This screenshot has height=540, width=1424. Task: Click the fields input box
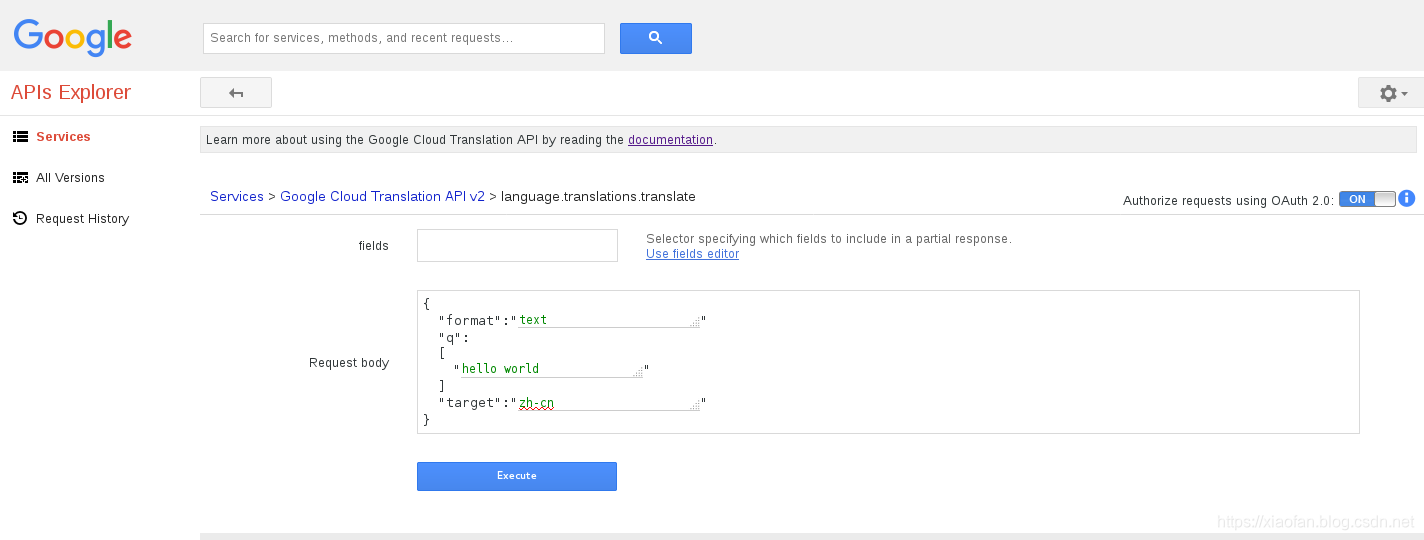click(x=517, y=246)
